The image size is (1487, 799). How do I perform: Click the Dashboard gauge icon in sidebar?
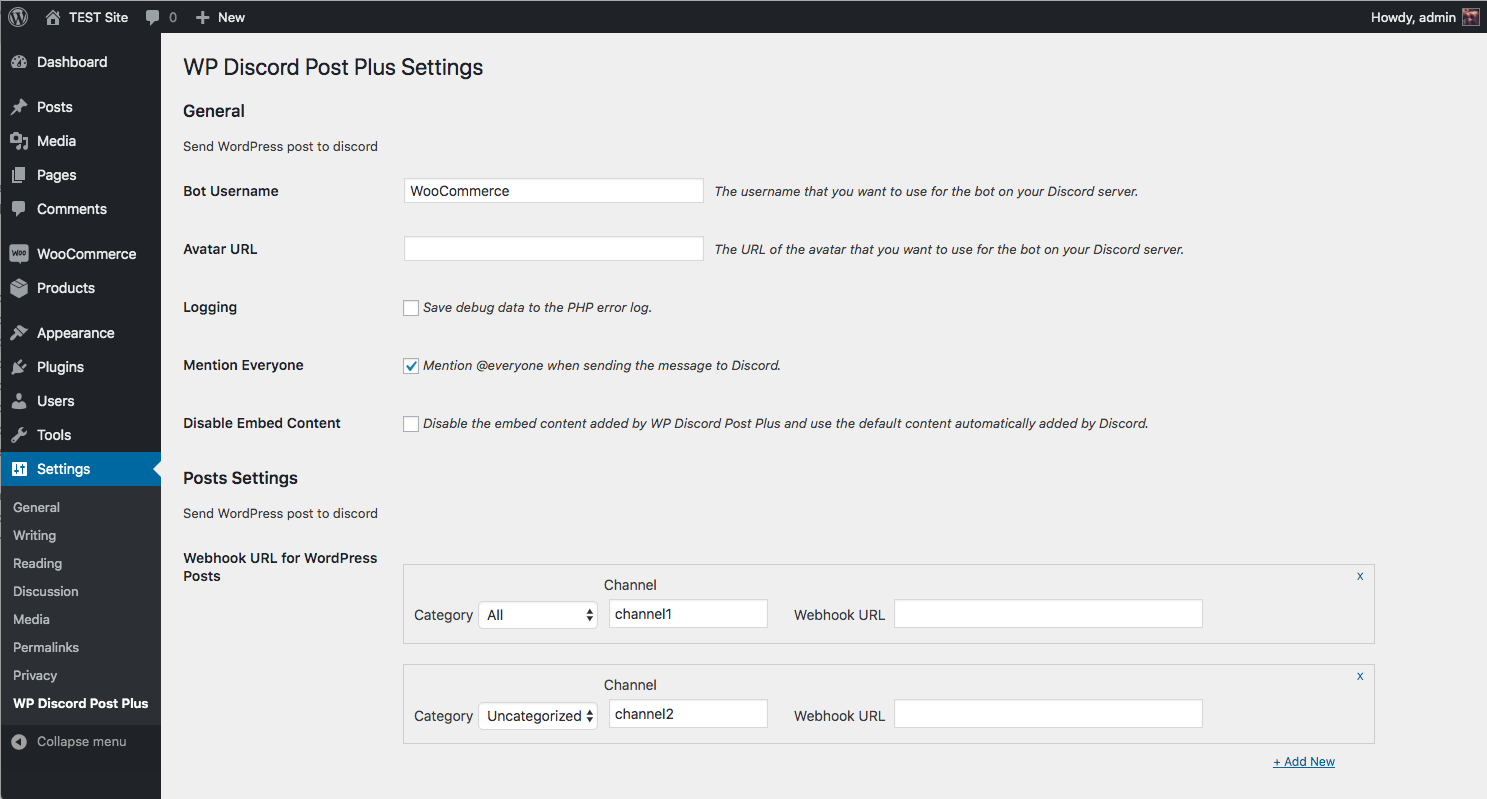(x=19, y=62)
